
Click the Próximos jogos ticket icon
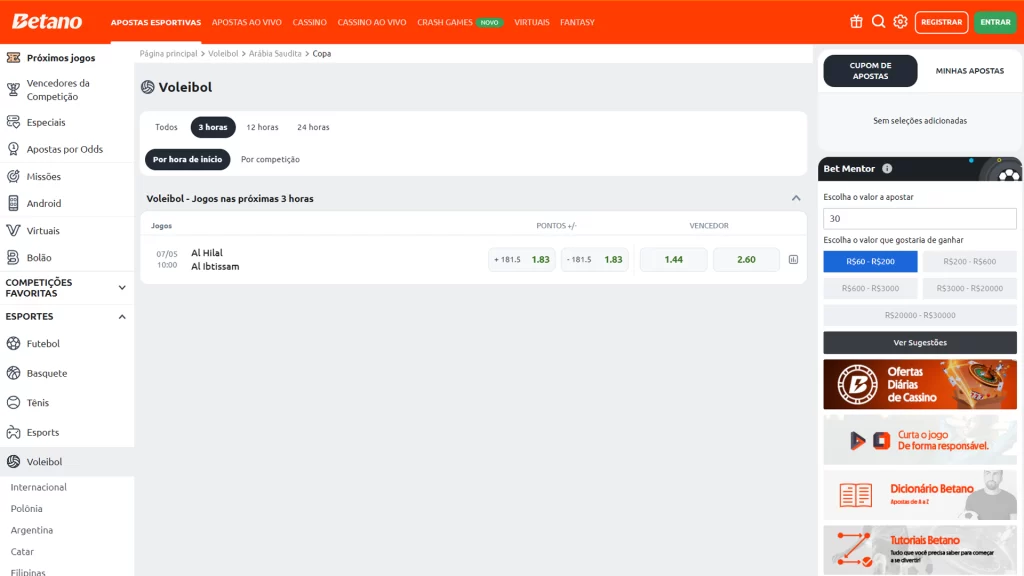point(13,57)
